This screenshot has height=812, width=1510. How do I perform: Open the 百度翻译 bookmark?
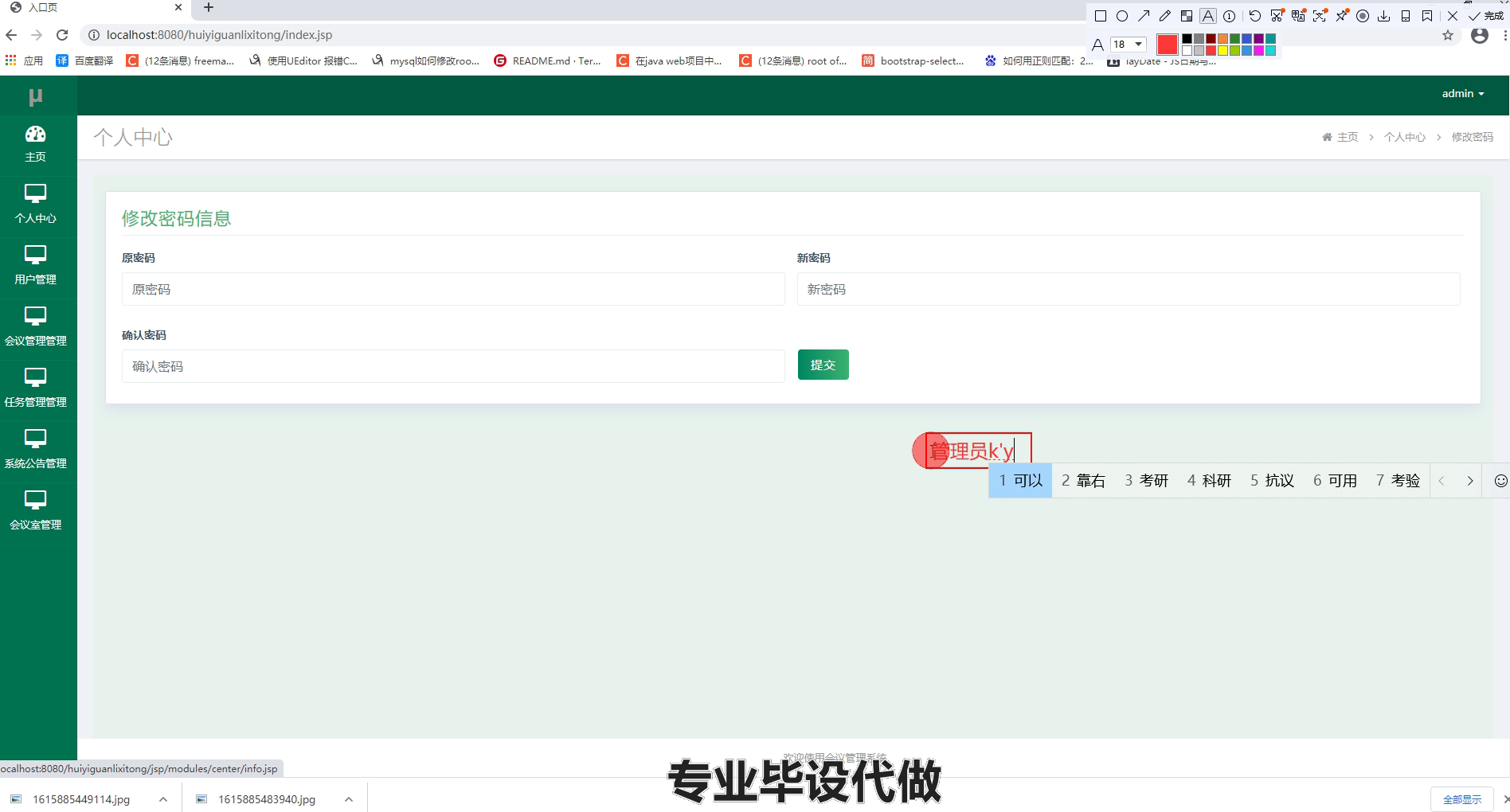pos(85,61)
